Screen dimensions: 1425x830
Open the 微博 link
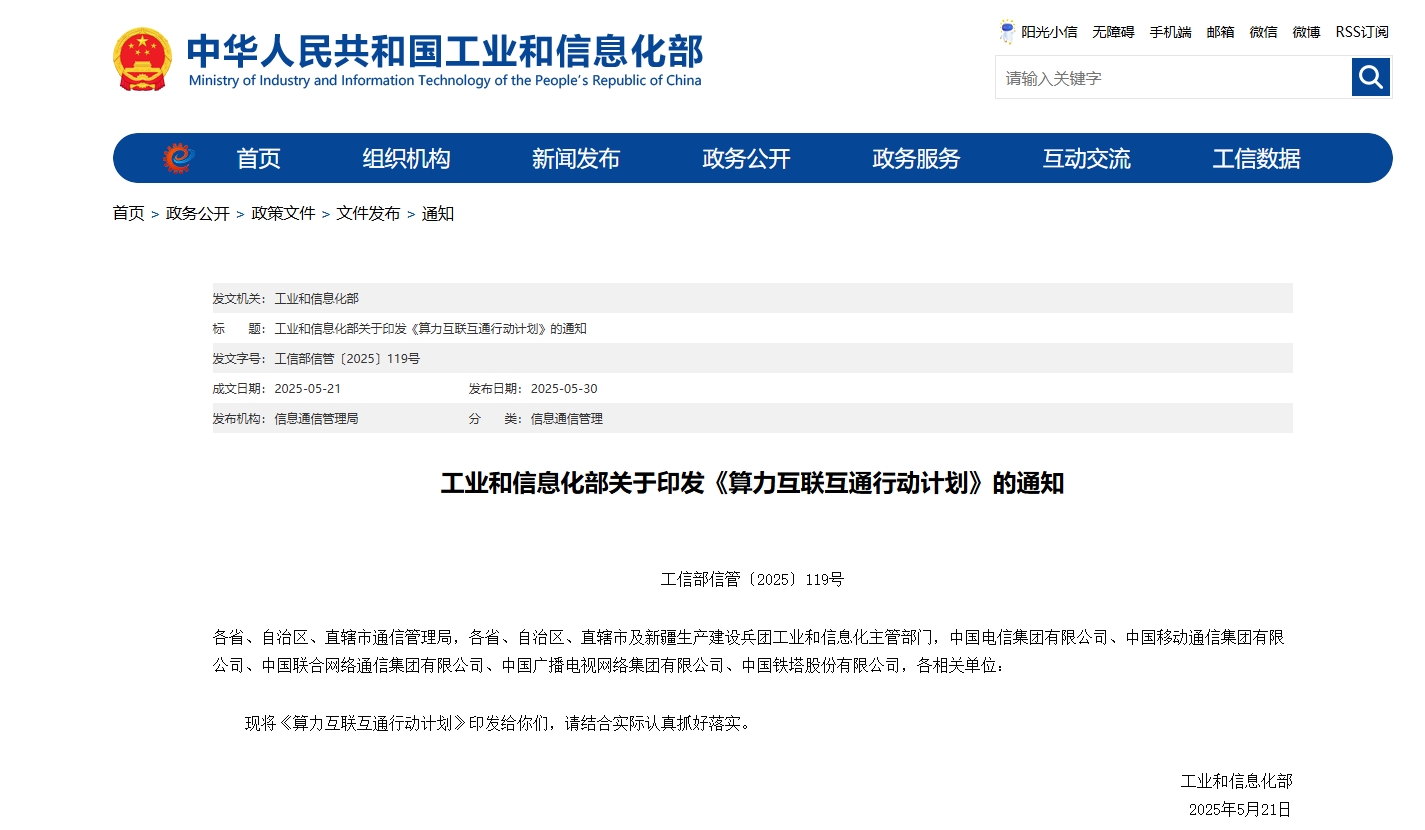[1306, 32]
